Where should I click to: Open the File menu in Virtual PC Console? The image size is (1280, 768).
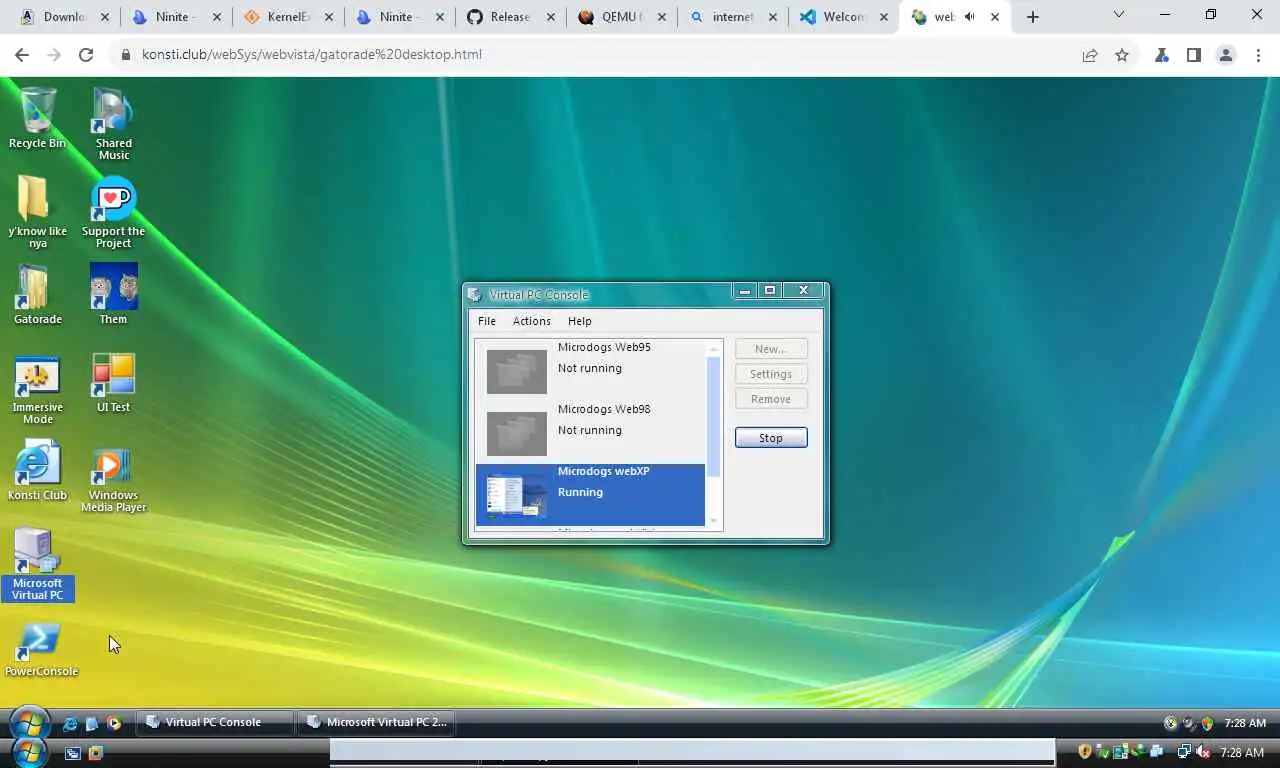(487, 321)
